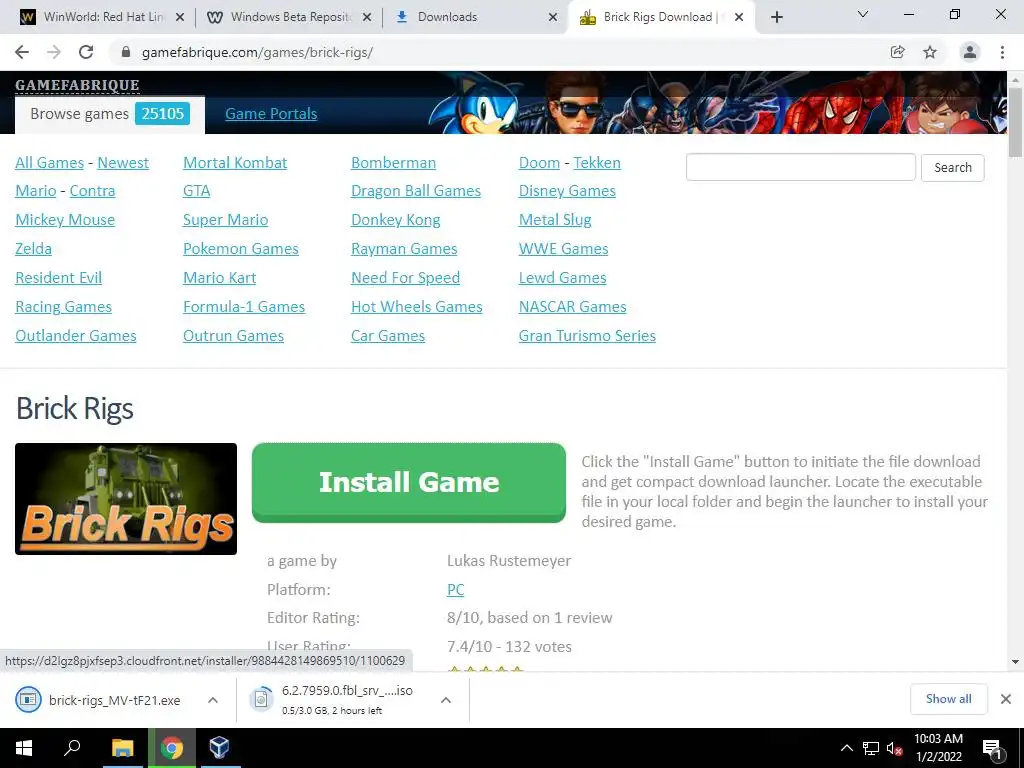This screenshot has width=1024, height=768.
Task: Click the network tray icon
Action: 871,748
